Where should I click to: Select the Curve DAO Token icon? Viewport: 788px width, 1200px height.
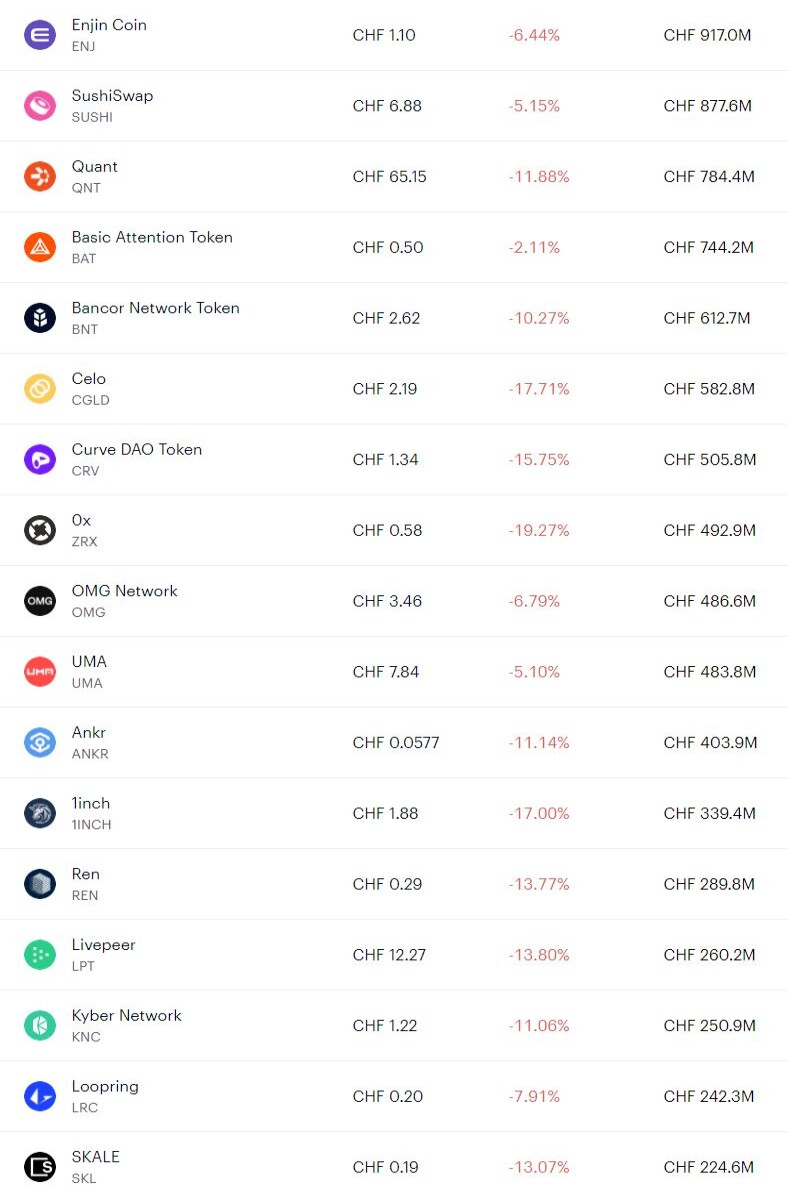pos(40,460)
